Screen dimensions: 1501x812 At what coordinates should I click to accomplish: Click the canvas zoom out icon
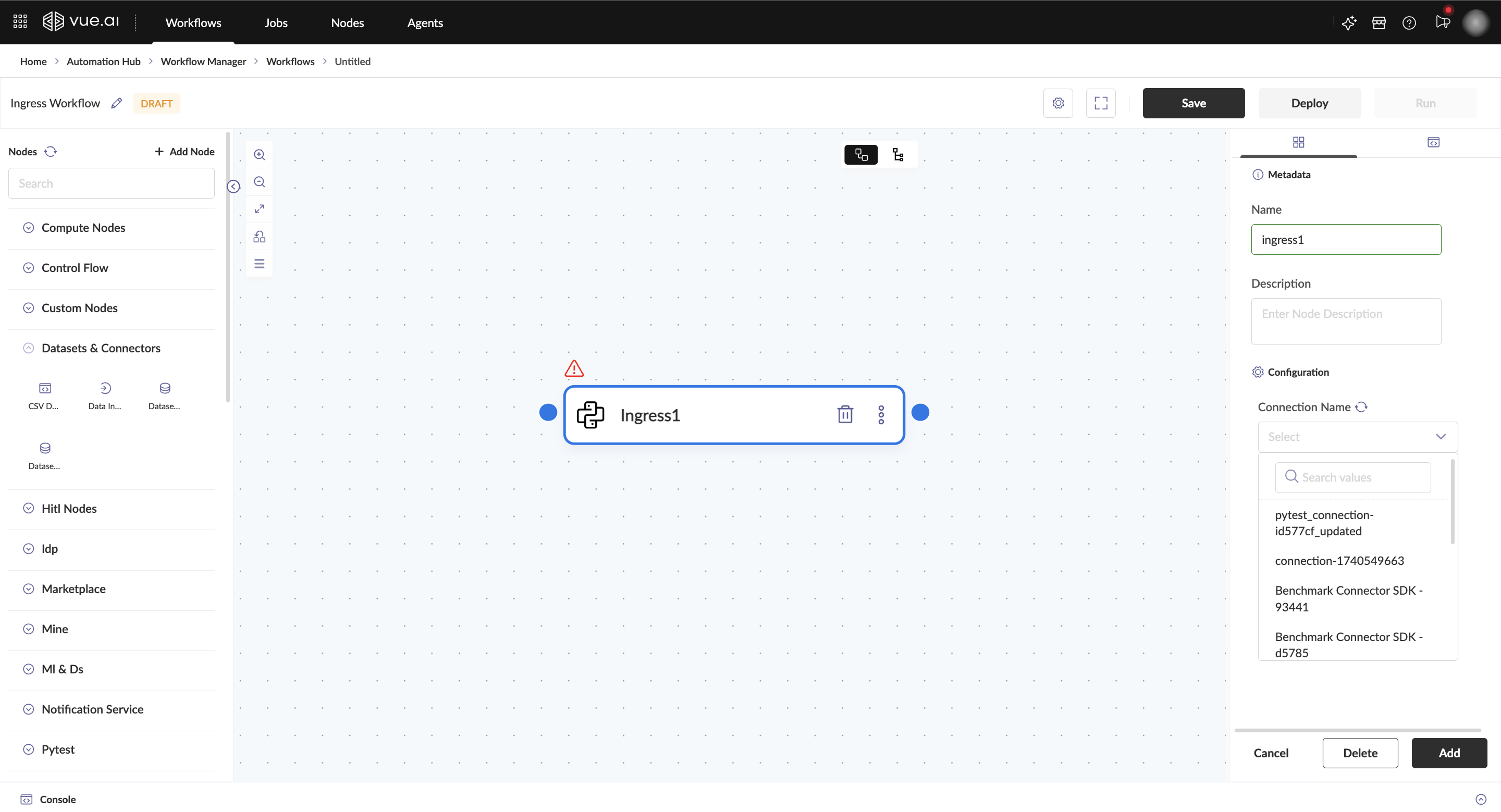(x=260, y=182)
